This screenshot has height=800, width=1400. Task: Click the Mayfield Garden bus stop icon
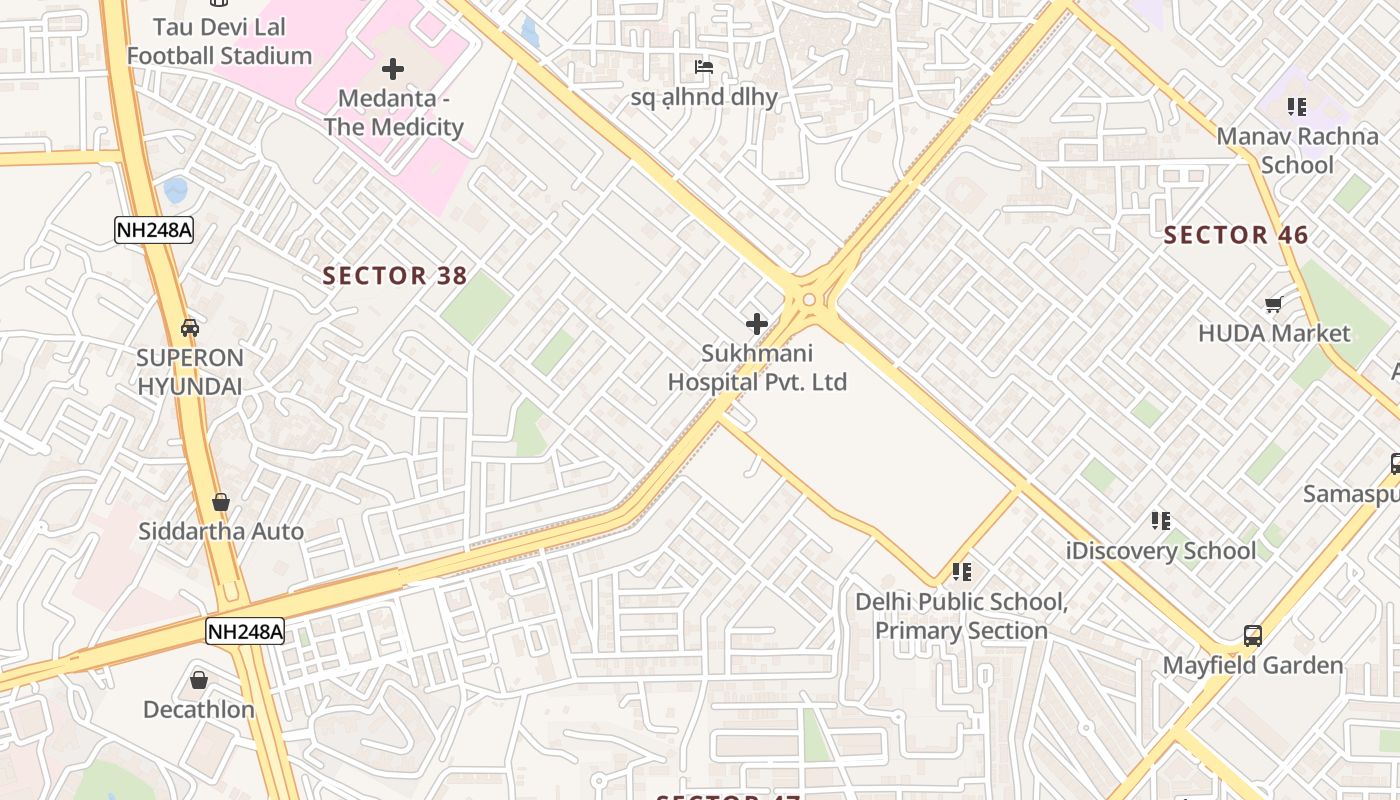click(x=1252, y=635)
